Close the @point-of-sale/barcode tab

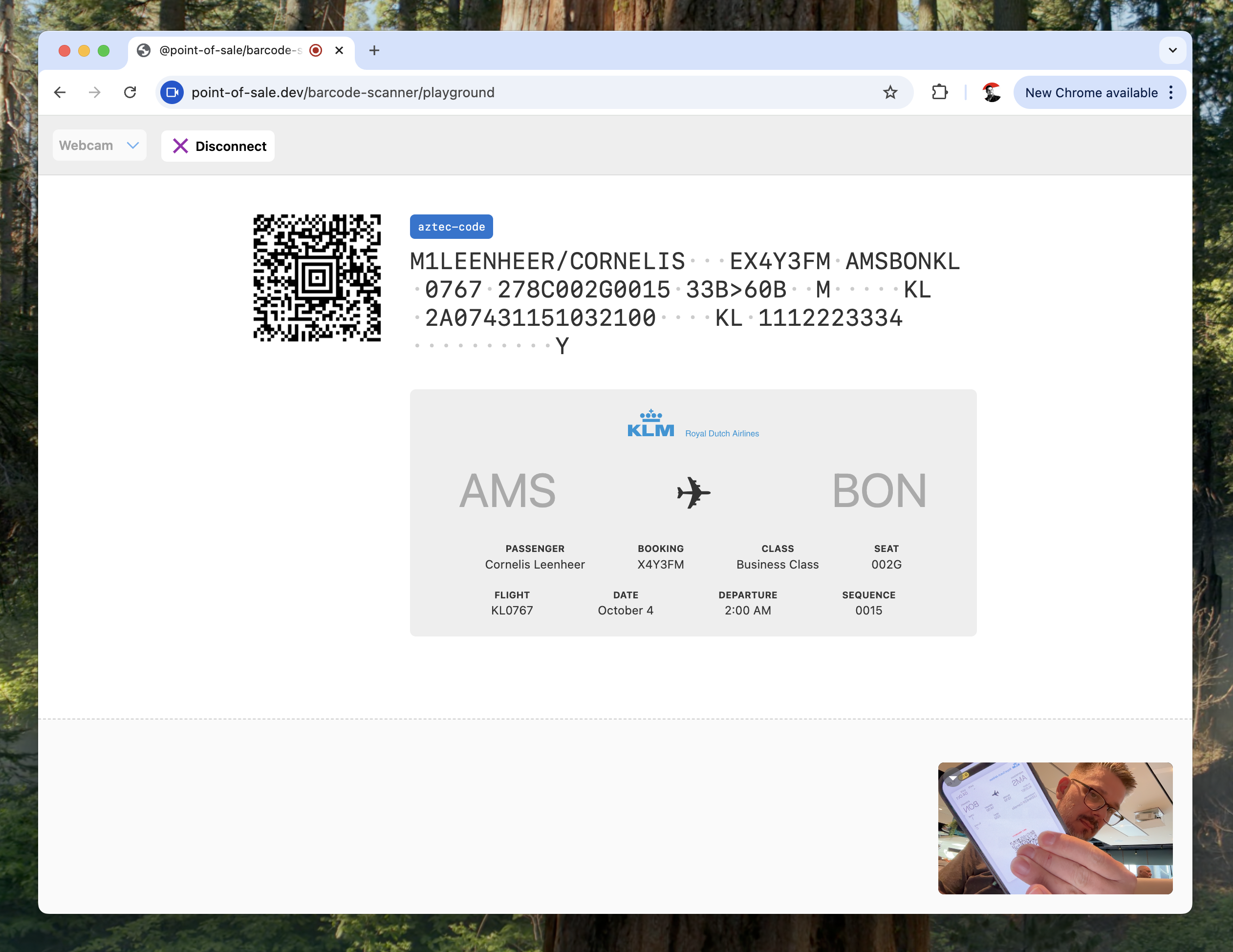coord(339,50)
